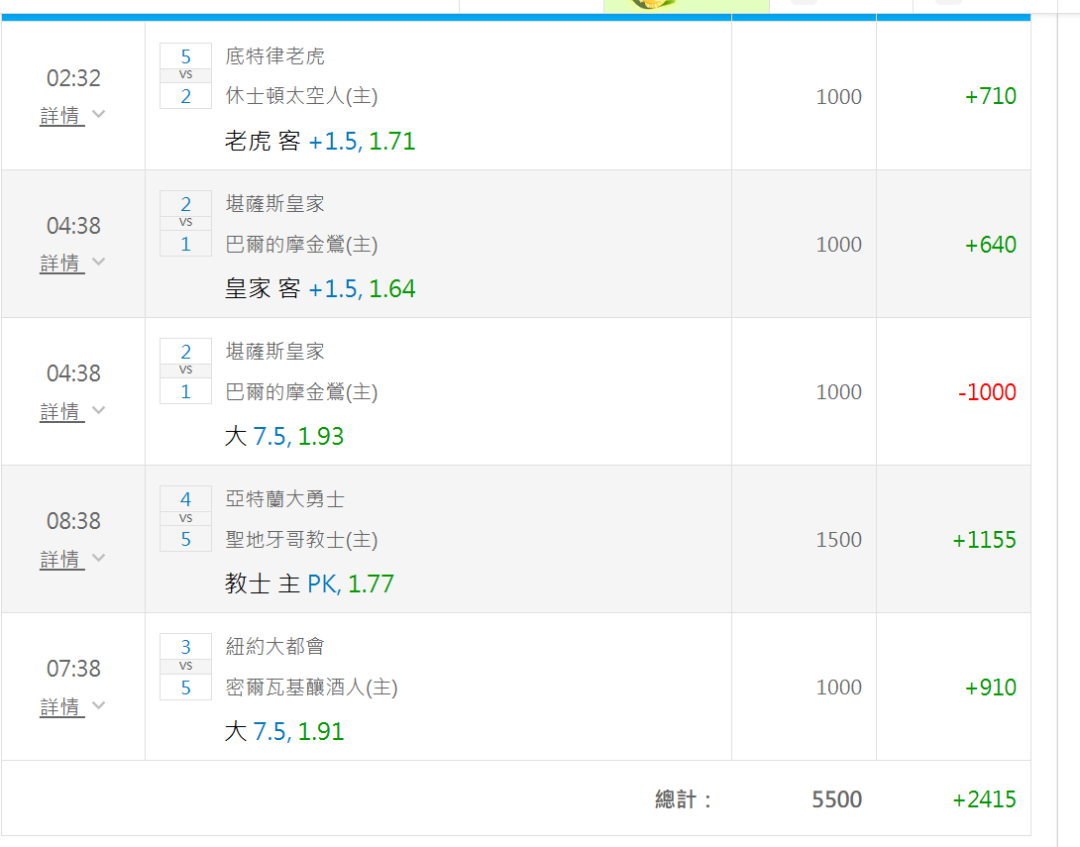The image size is (1080, 847).
Task: Click the time 02:32
Action: pyautogui.click(x=74, y=78)
